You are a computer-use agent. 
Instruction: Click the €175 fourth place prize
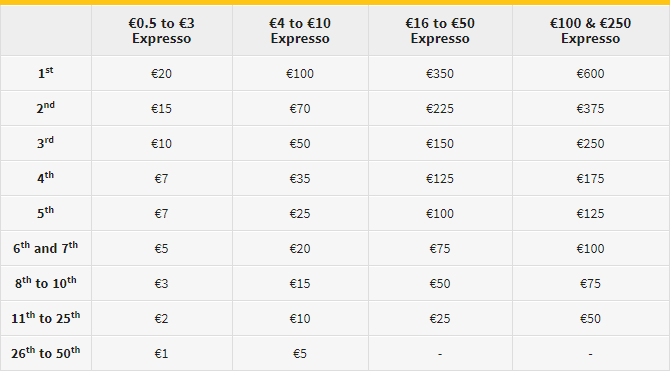coord(591,179)
